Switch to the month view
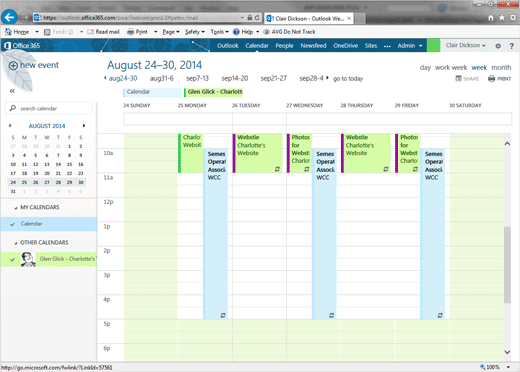This screenshot has width=520, height=372. pos(501,67)
